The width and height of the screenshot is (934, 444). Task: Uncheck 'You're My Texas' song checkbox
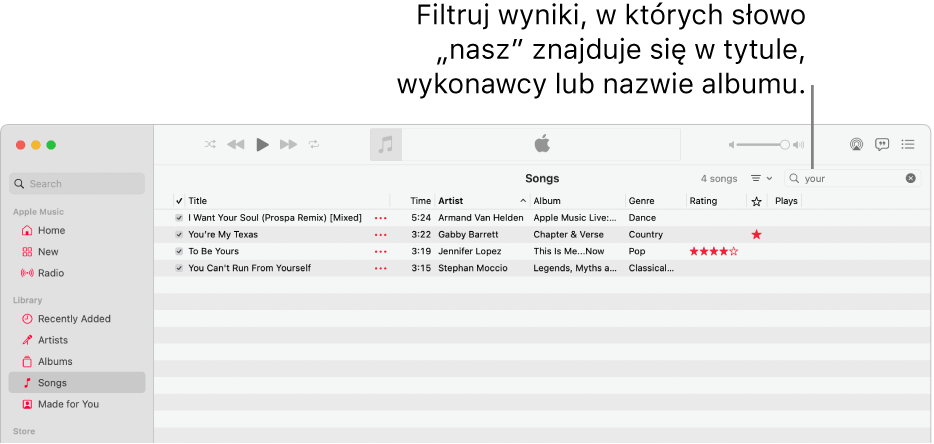click(179, 235)
